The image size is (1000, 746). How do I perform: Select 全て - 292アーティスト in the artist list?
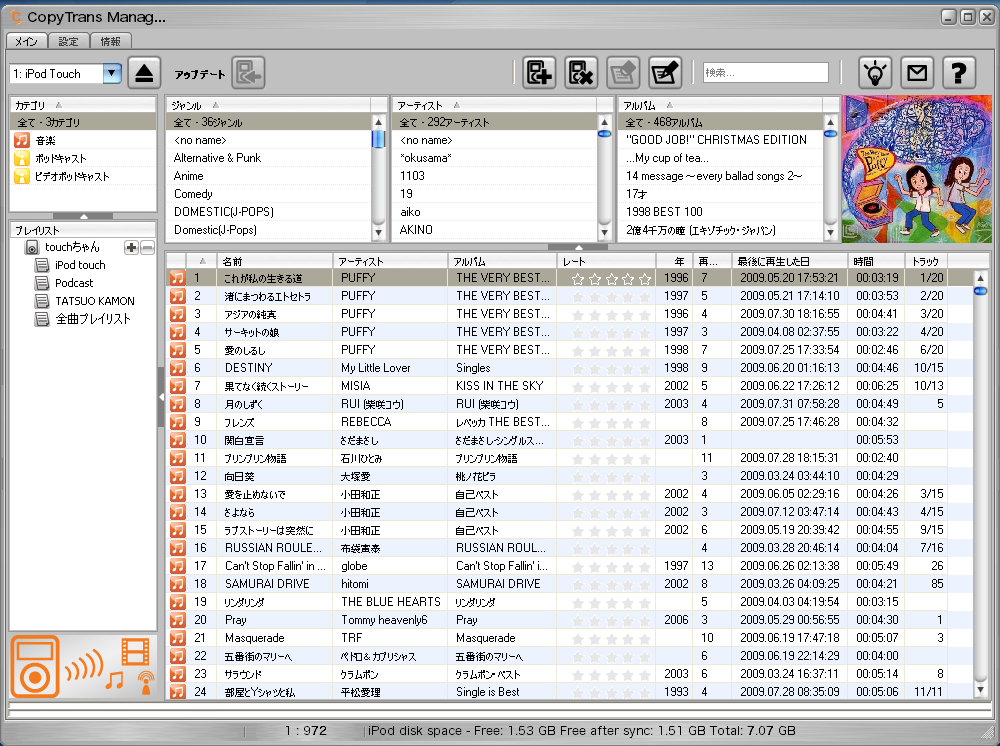(494, 122)
